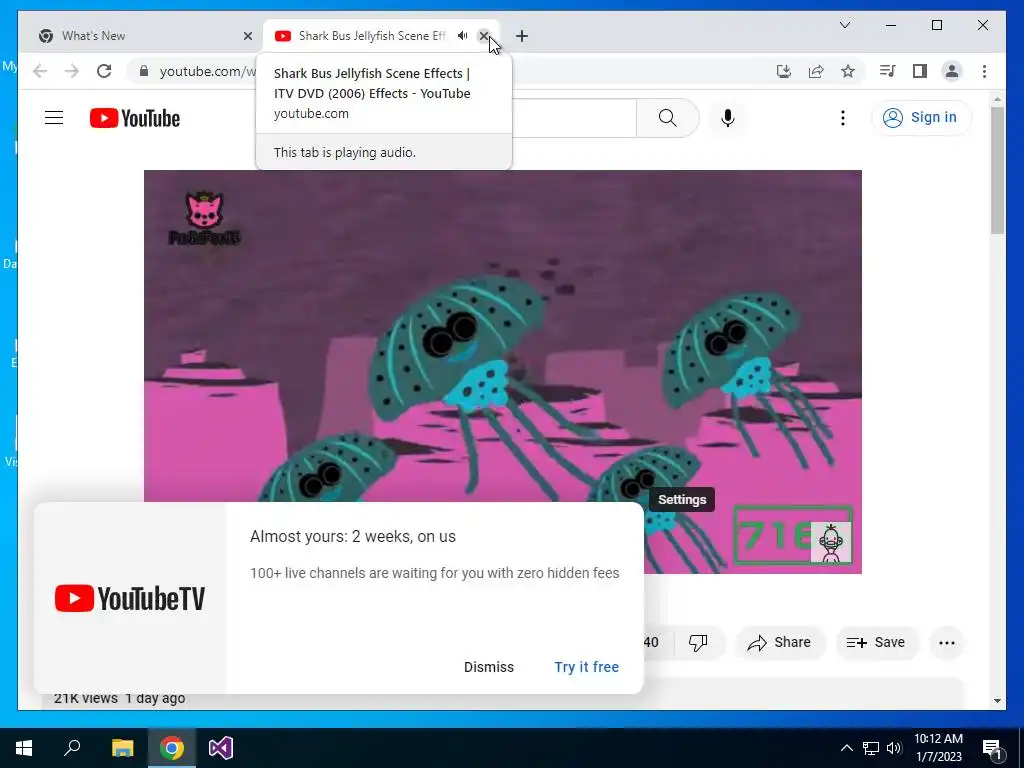This screenshot has width=1024, height=768.
Task: Install app from address bar icon
Action: click(784, 71)
